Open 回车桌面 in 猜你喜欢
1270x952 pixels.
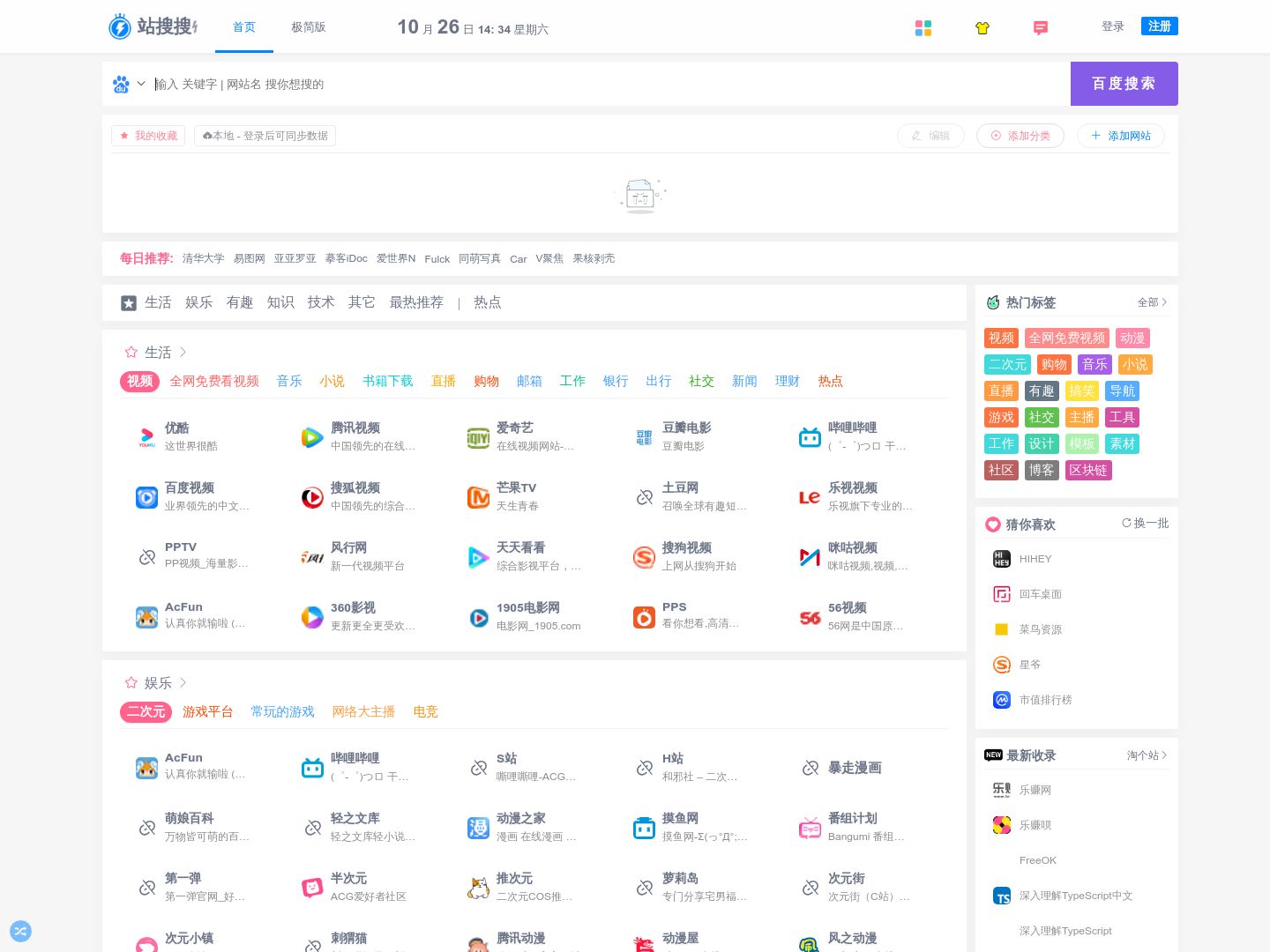(1041, 594)
